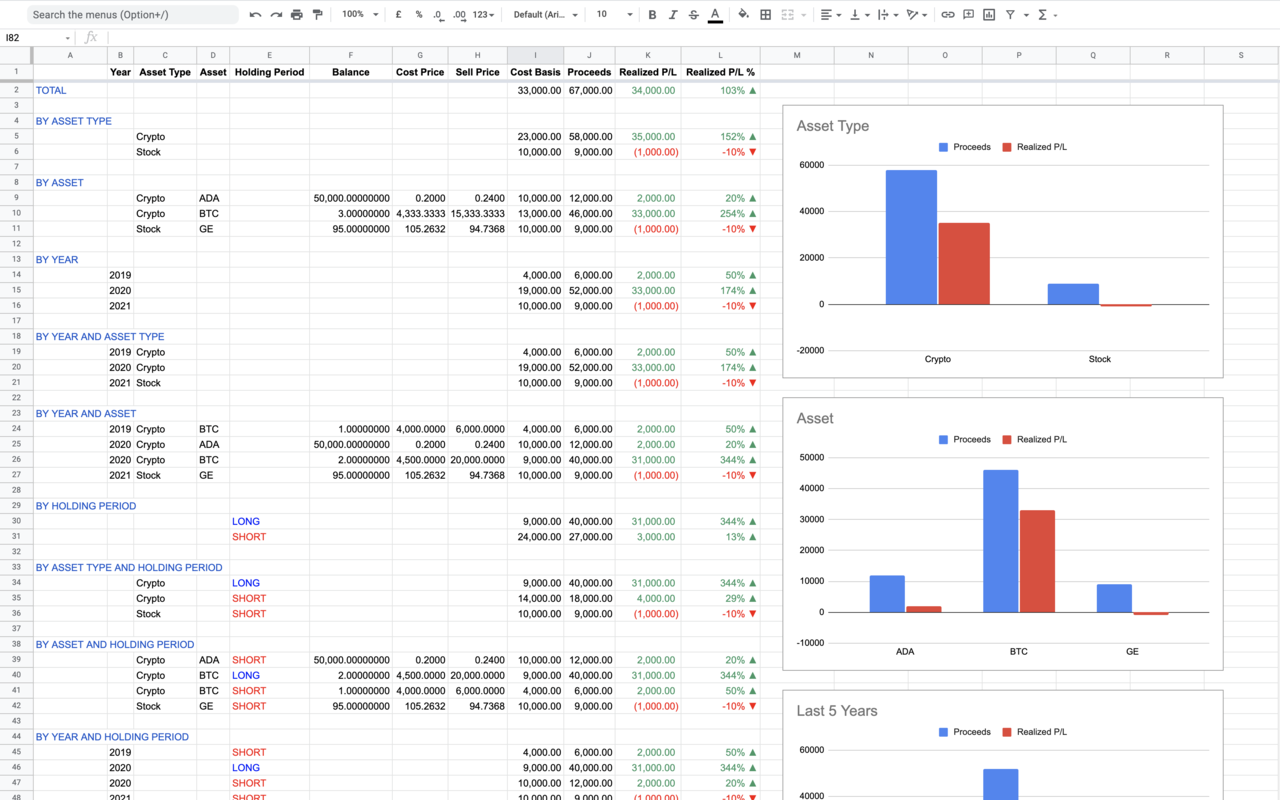
Task: Click the fx formula icon
Action: tap(91, 38)
